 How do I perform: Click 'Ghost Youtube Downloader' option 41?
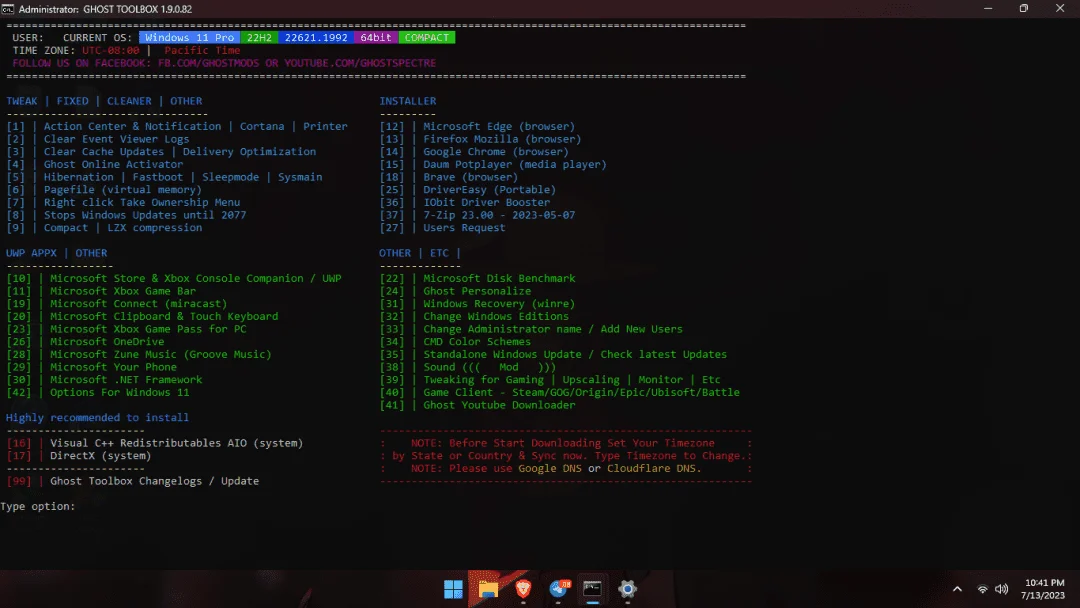point(477,405)
